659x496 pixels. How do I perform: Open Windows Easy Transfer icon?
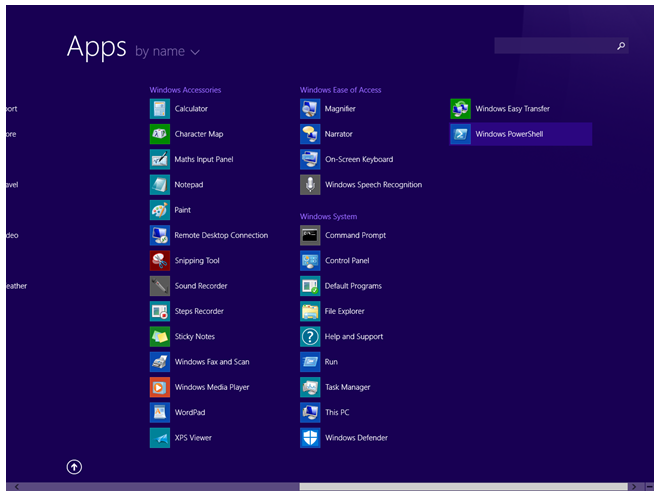pos(461,109)
